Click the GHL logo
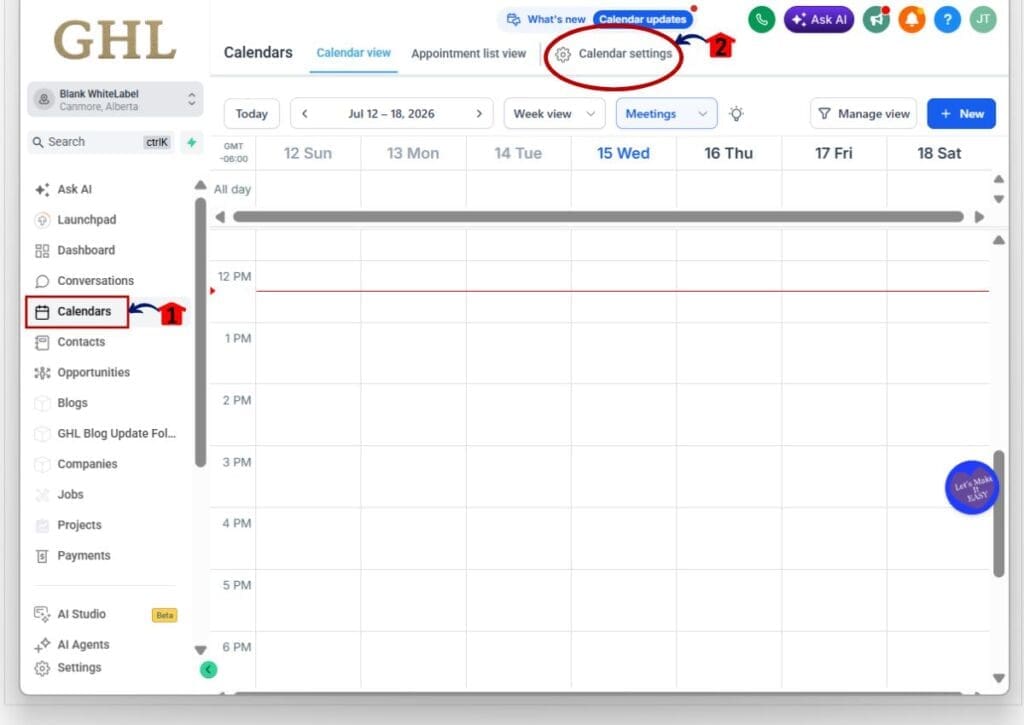This screenshot has height=725, width=1024. pos(115,40)
